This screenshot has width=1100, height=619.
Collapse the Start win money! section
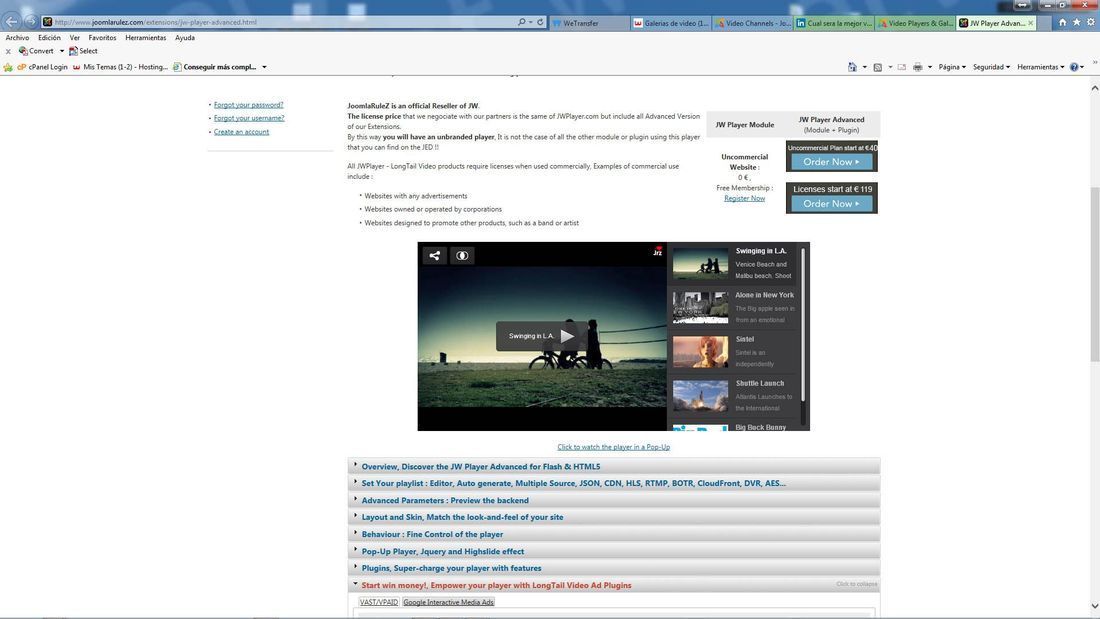pyautogui.click(x=614, y=585)
